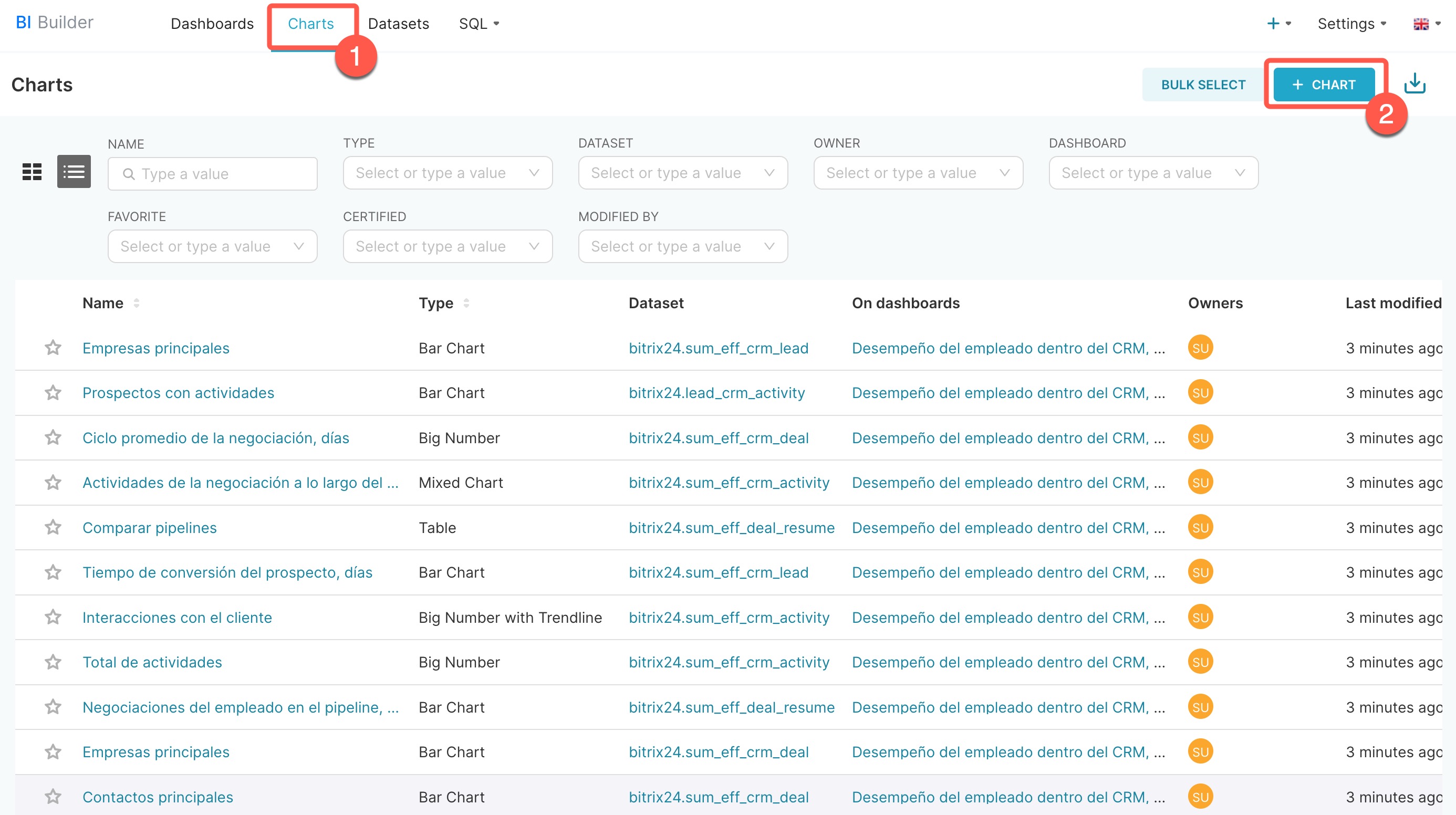Favorite the Prospectos con actividades chart

(53, 393)
